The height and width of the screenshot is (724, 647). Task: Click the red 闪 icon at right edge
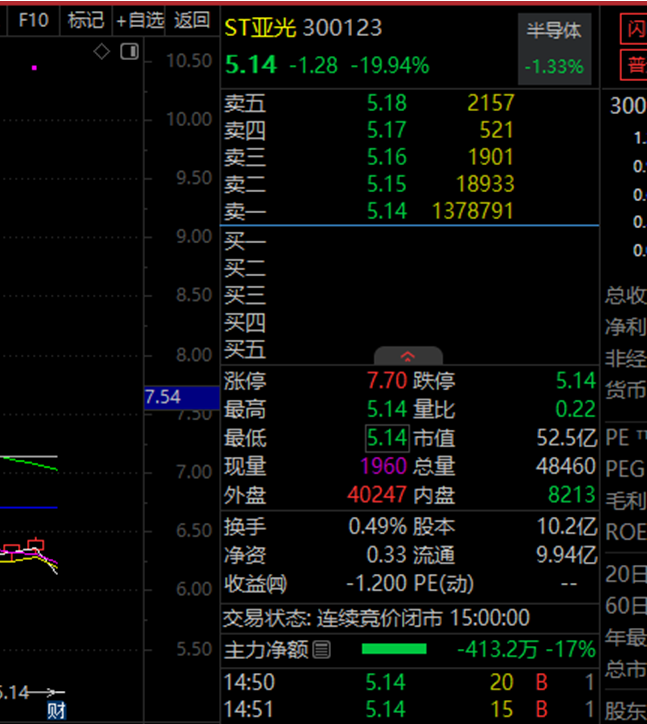(x=635, y=29)
